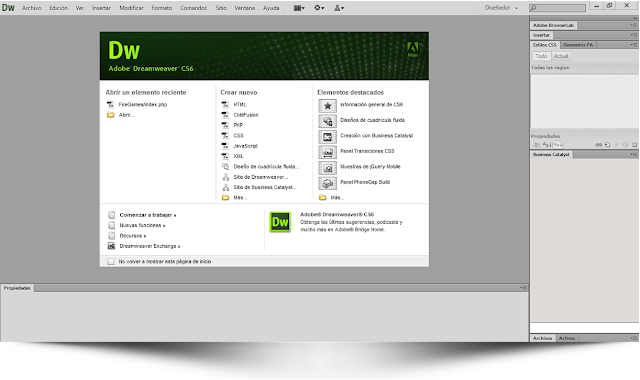Click the star icon for CS6 overview
Viewport: 640px width, 380px height.
pyautogui.click(x=327, y=106)
